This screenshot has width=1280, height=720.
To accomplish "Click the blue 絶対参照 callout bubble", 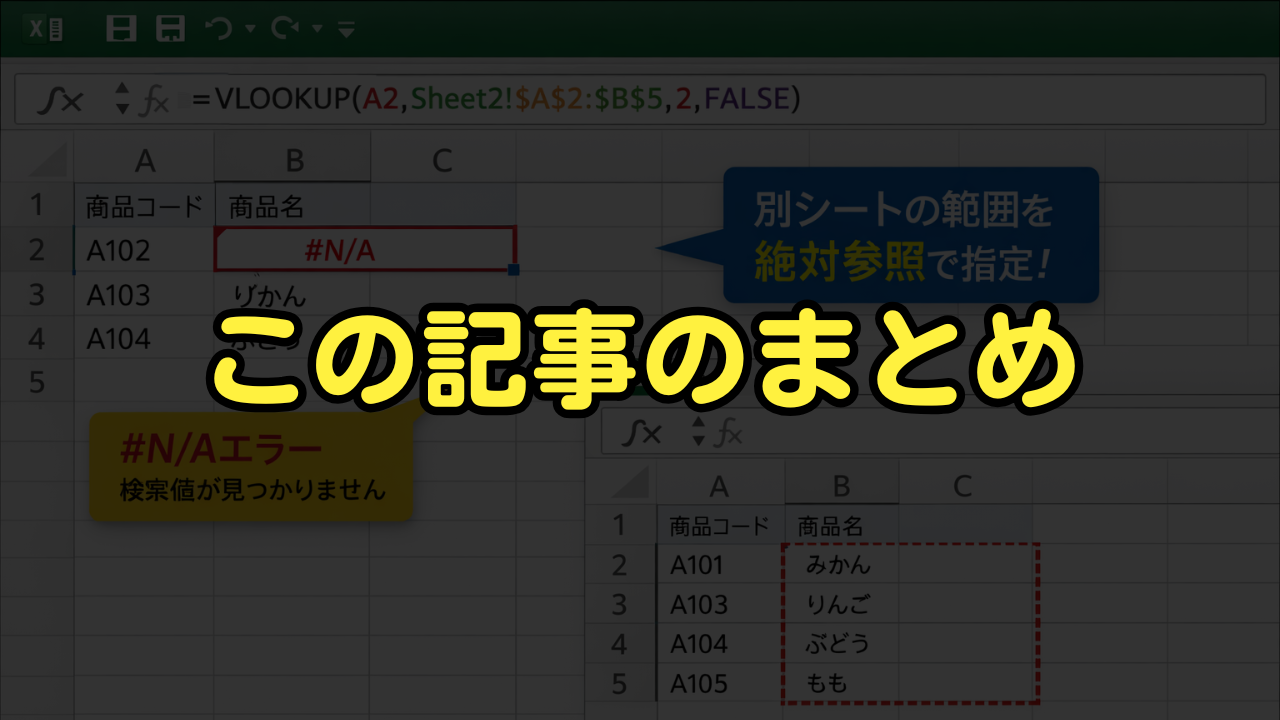I will click(910, 235).
